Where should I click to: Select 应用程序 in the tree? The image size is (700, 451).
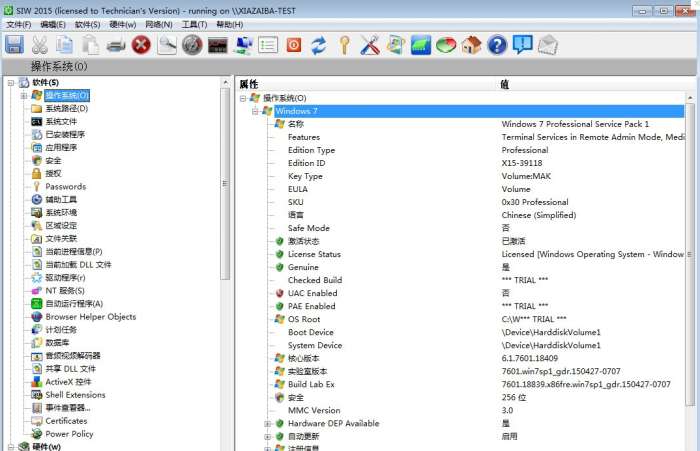(x=61, y=147)
